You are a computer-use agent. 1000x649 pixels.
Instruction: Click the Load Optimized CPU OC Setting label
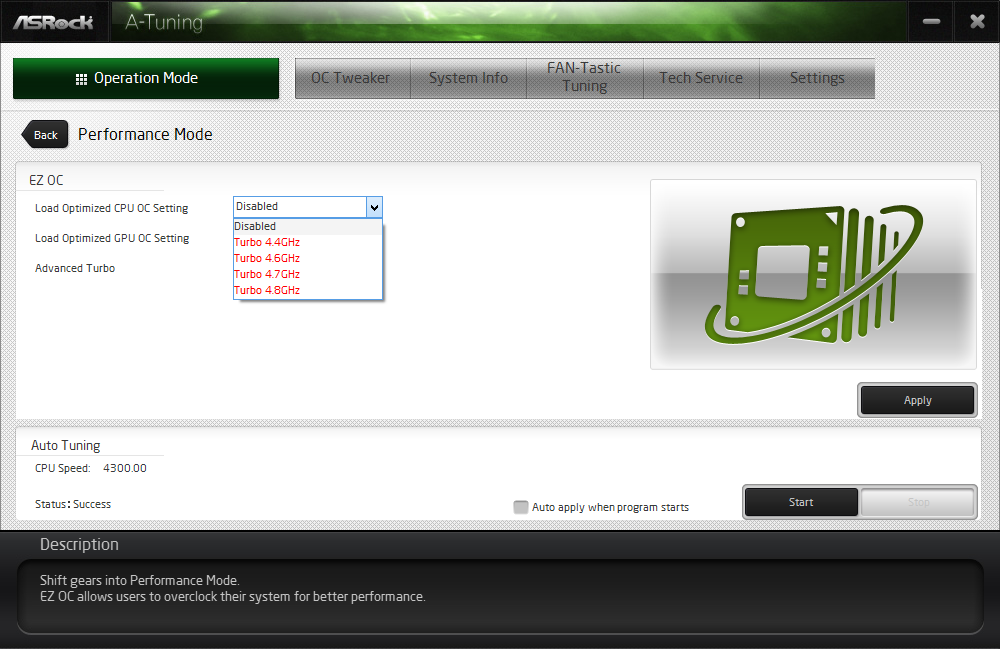(112, 208)
